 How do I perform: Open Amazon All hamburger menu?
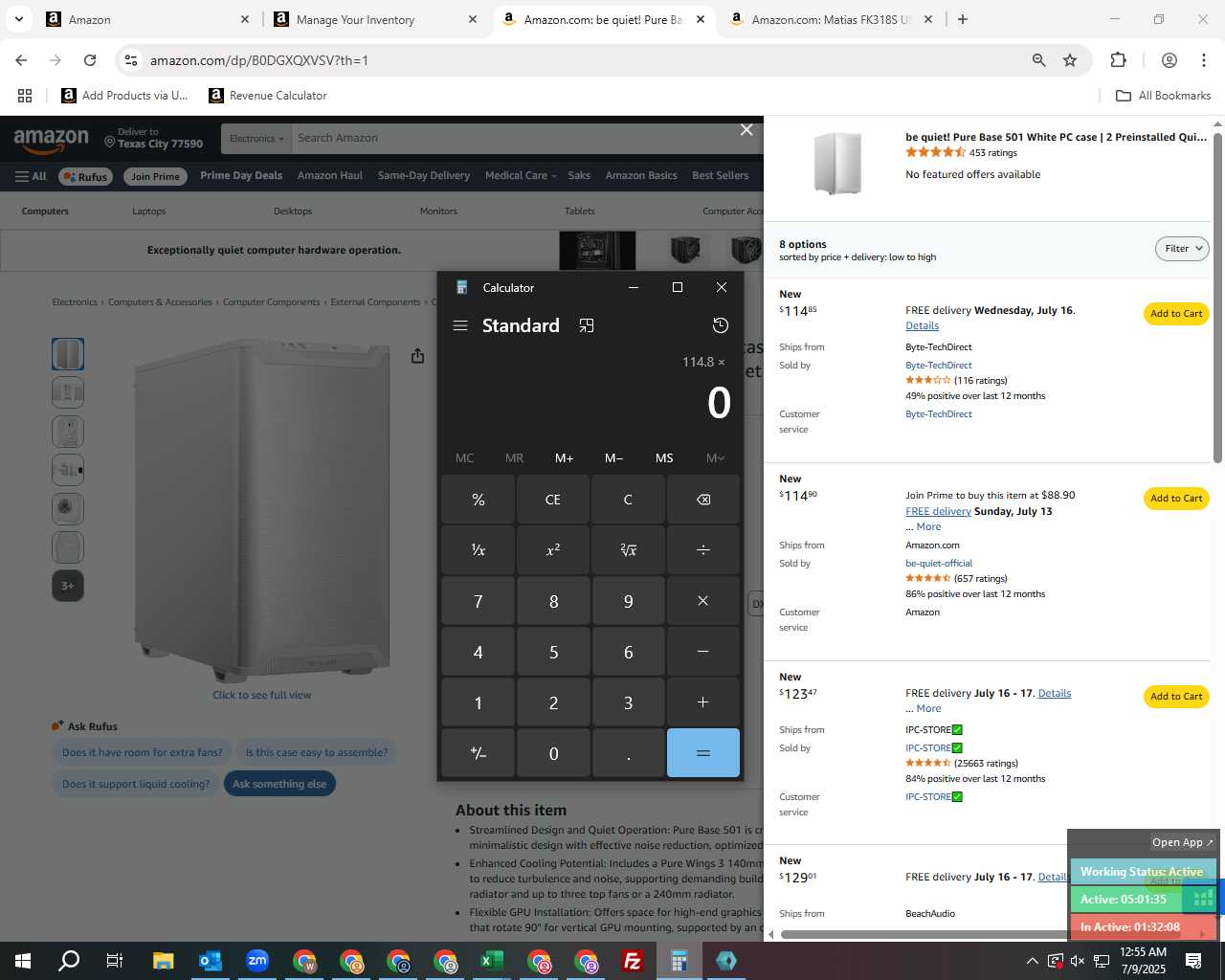31,176
